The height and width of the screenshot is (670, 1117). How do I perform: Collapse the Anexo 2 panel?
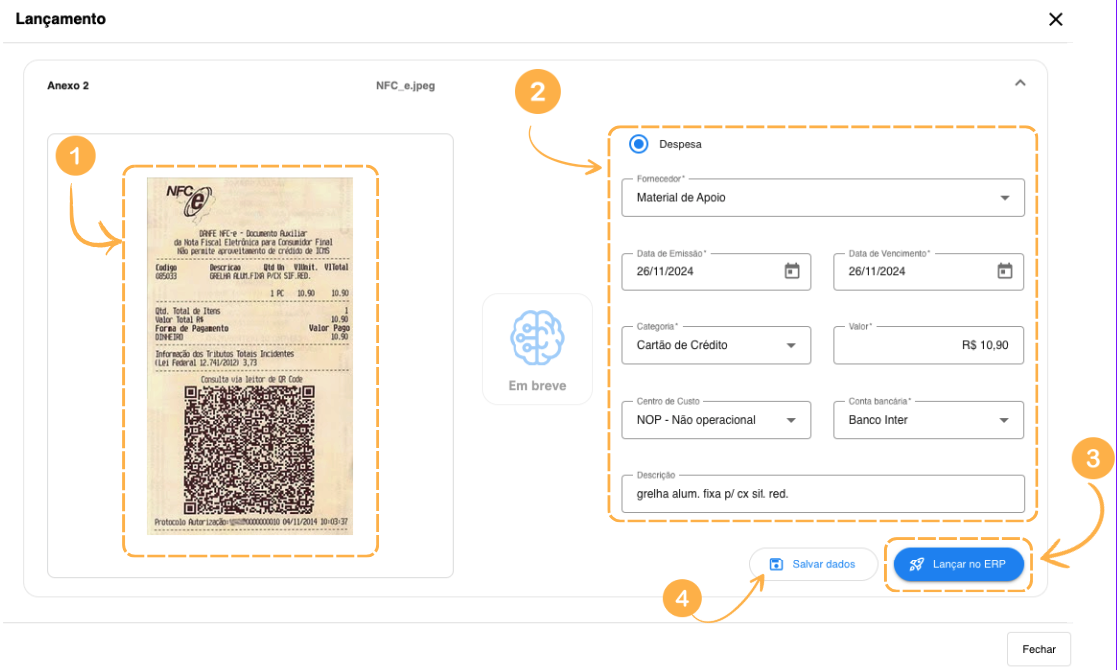click(1020, 84)
